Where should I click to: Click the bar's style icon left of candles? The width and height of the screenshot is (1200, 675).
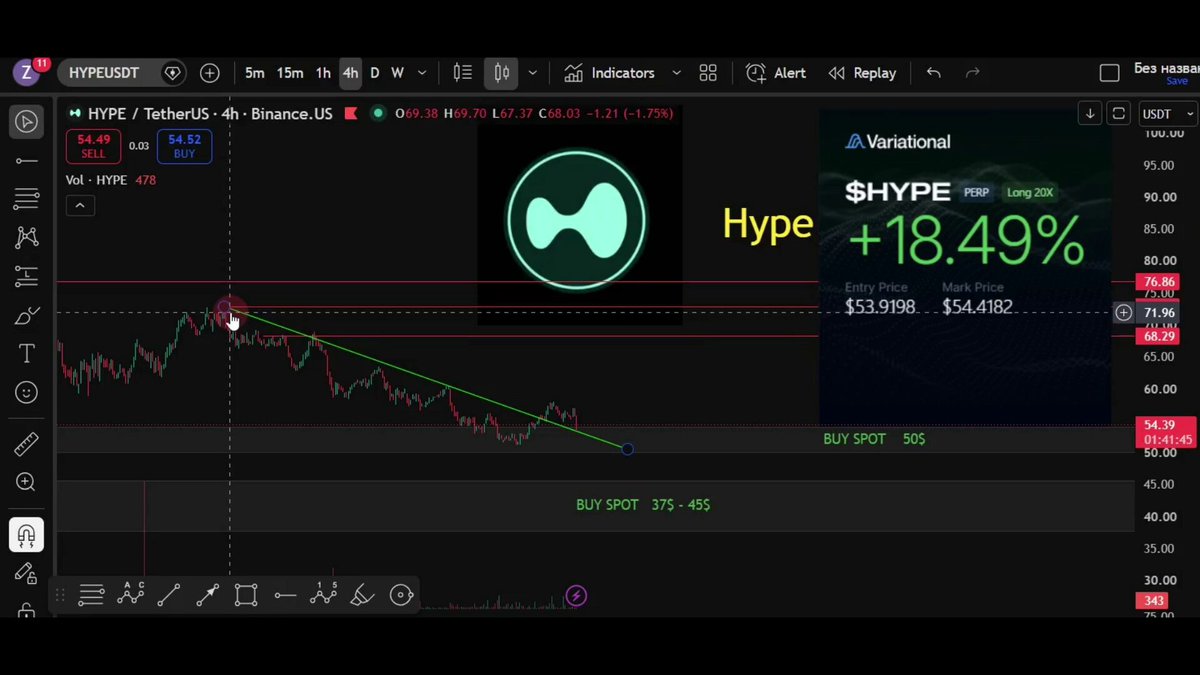coord(462,73)
